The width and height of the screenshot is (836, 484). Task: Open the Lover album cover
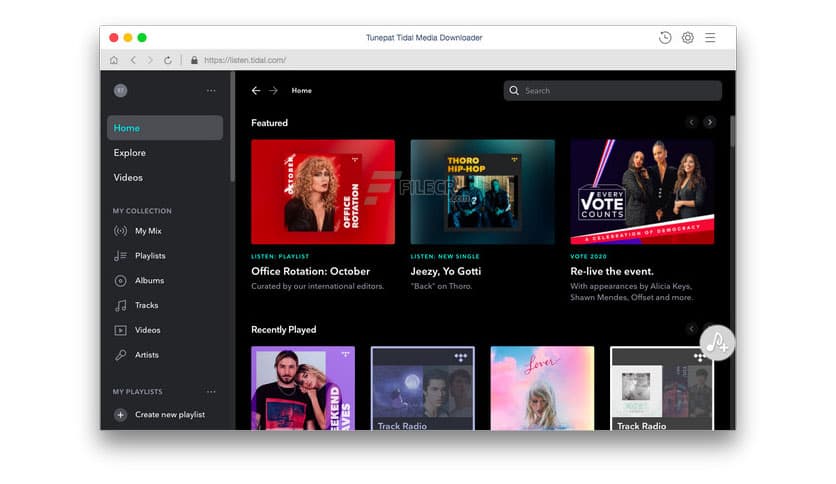point(542,388)
